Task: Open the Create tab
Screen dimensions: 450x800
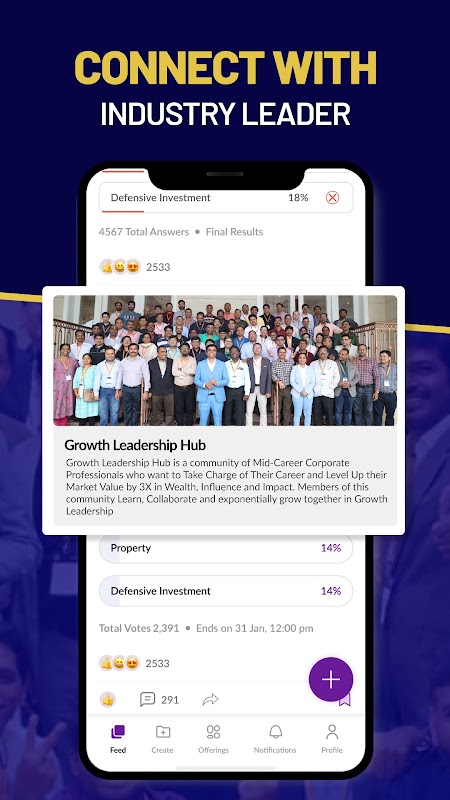Action: click(x=162, y=739)
